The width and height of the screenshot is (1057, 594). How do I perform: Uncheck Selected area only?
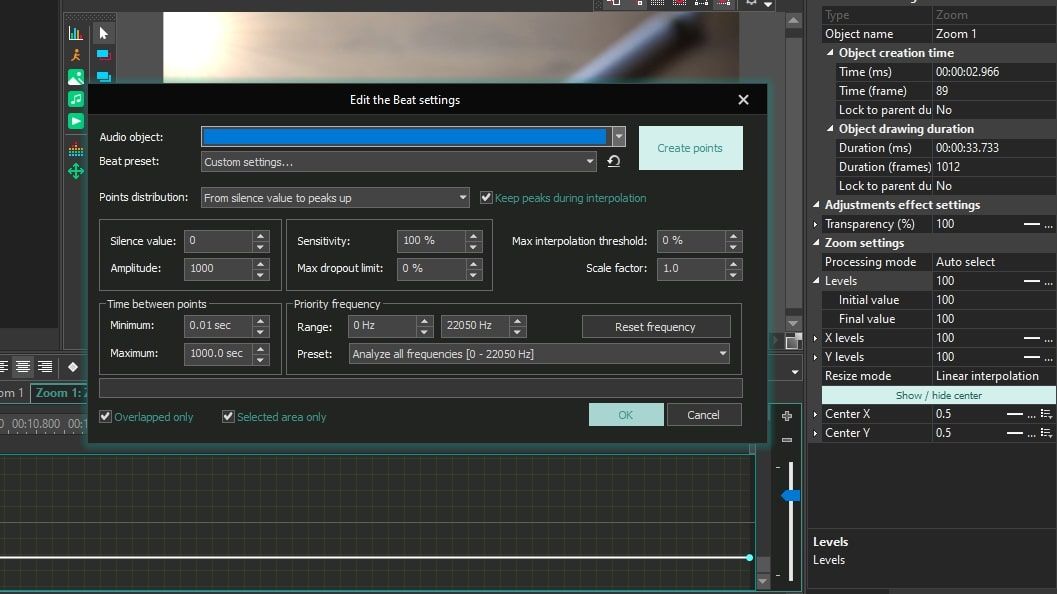coord(228,416)
